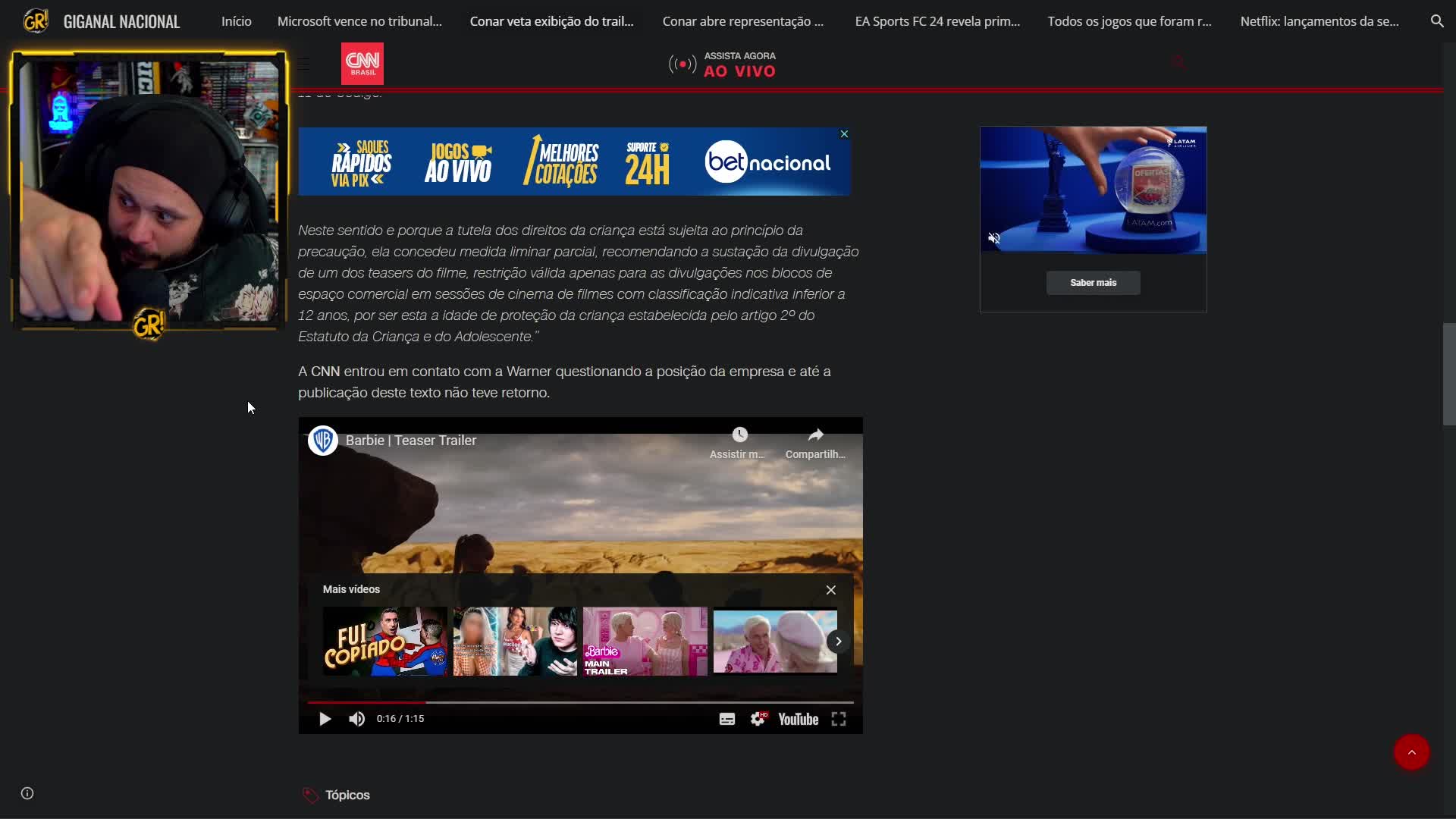Open the Microsoft vence no tribunal tab
Screen dimensions: 1456x819
pos(359,21)
